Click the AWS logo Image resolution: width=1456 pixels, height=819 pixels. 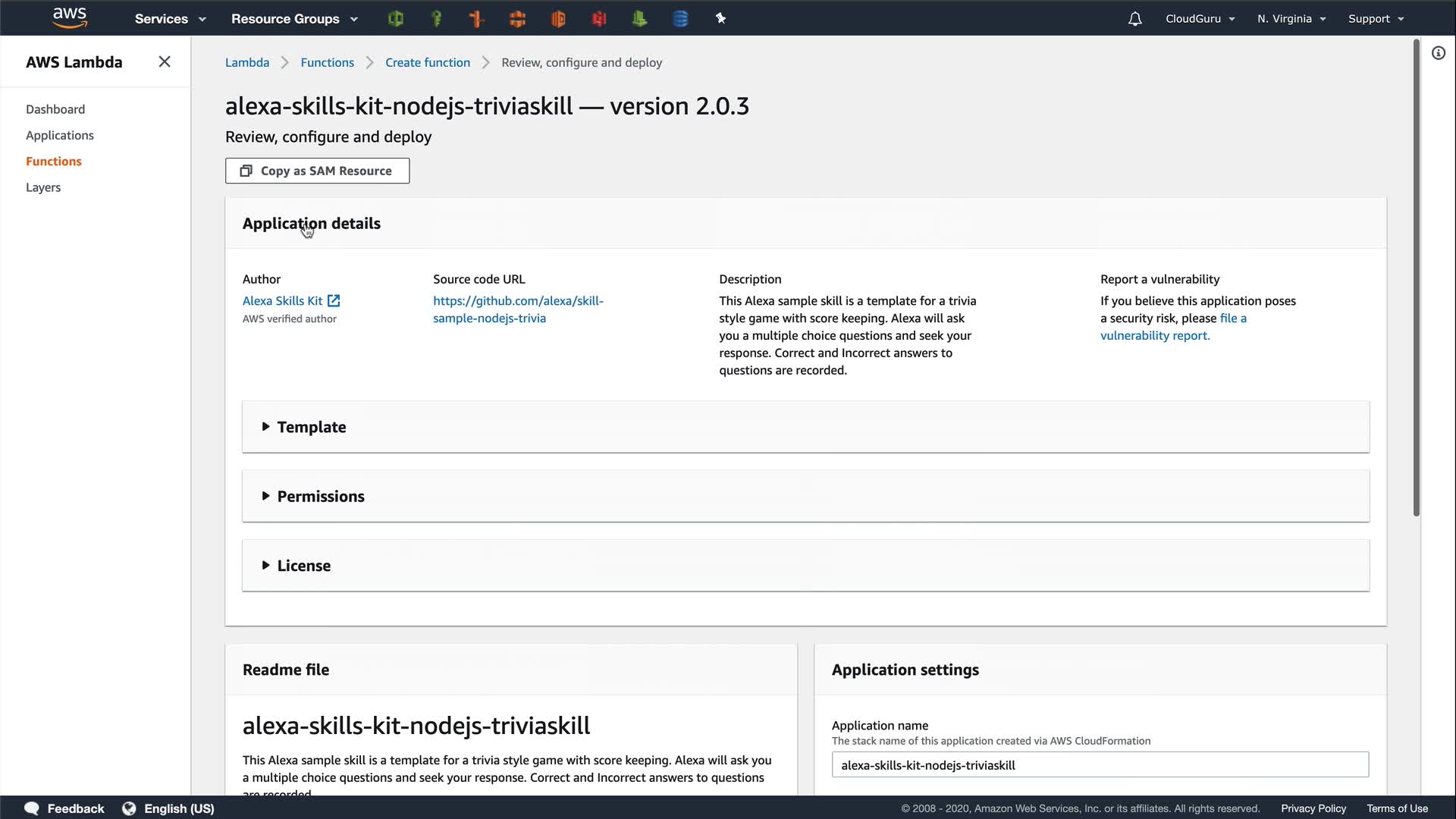click(x=70, y=17)
